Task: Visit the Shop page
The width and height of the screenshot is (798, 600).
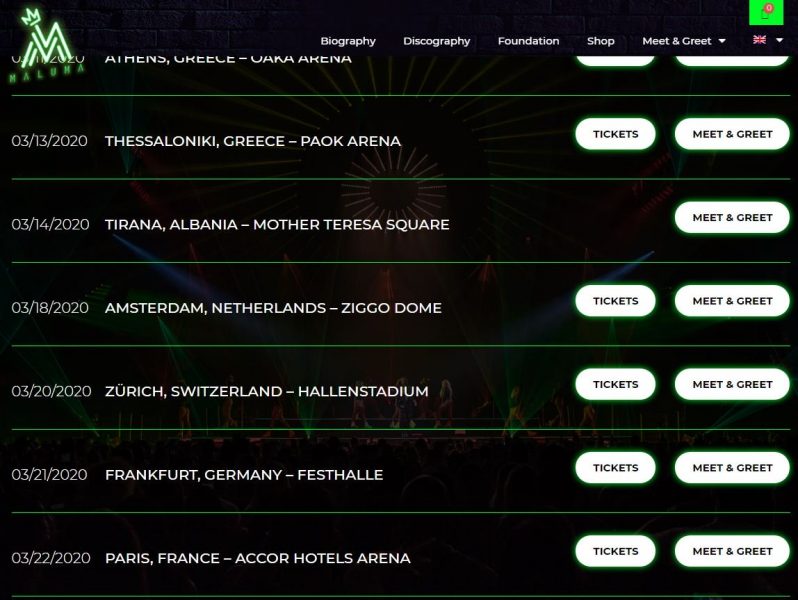Action: click(601, 41)
